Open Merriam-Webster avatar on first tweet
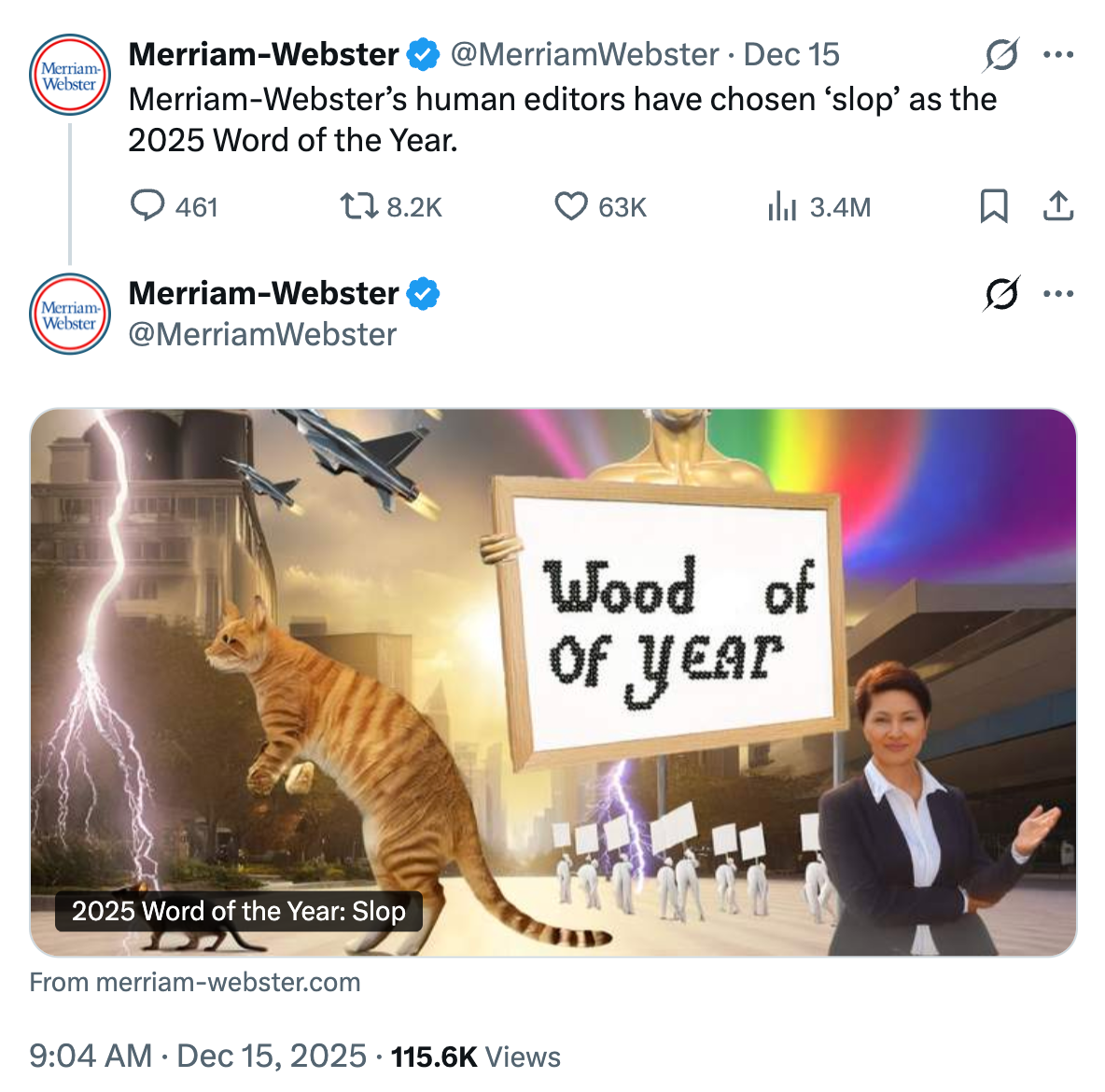1105x1092 pixels. [x=70, y=75]
